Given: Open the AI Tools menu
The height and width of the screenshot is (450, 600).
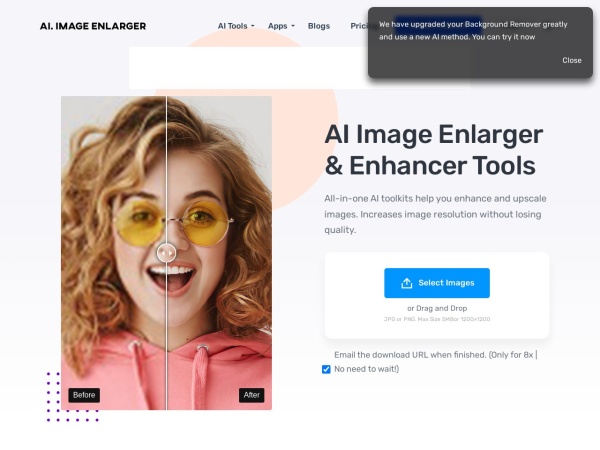Looking at the screenshot, I should 236,26.
